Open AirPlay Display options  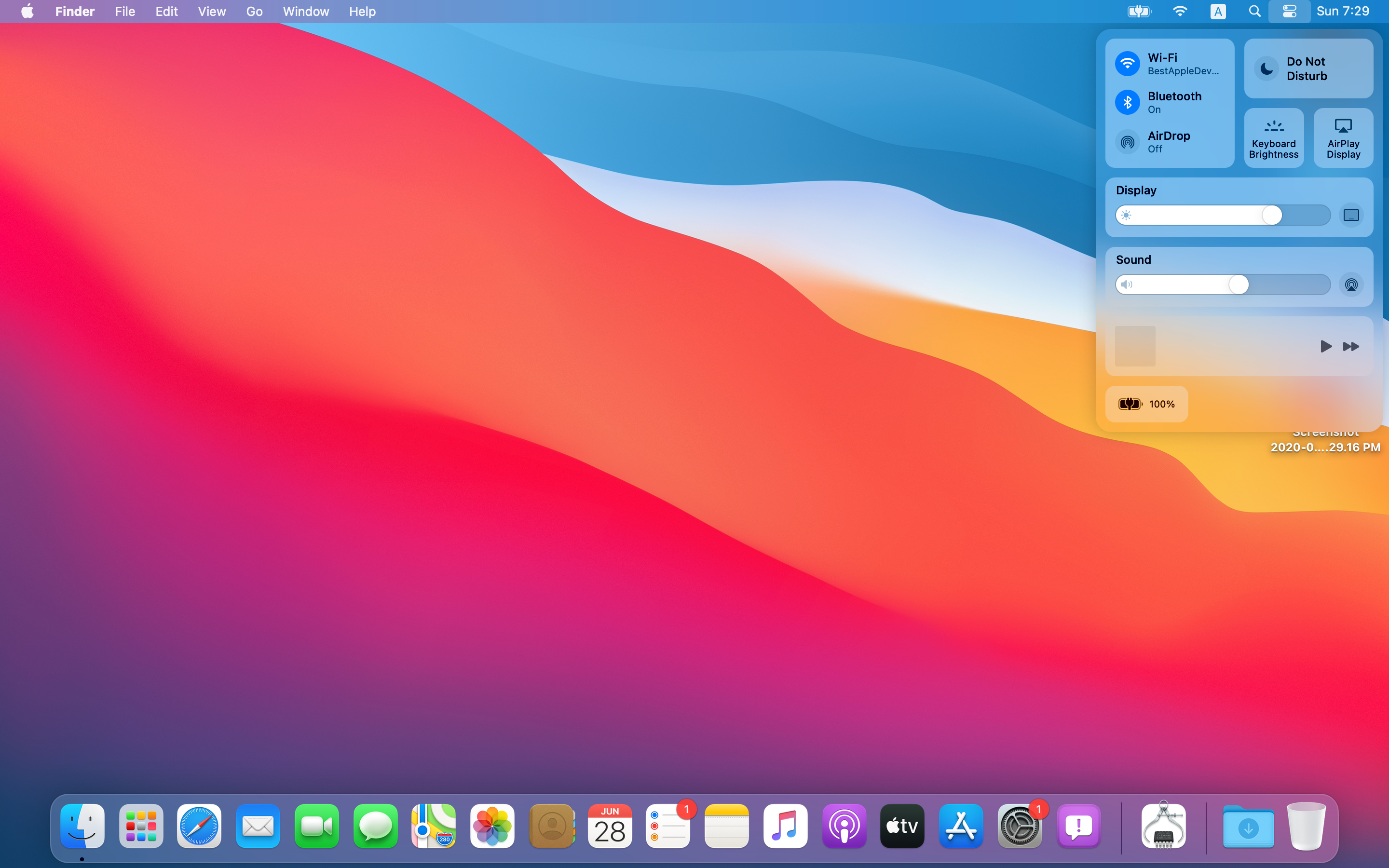click(1343, 138)
